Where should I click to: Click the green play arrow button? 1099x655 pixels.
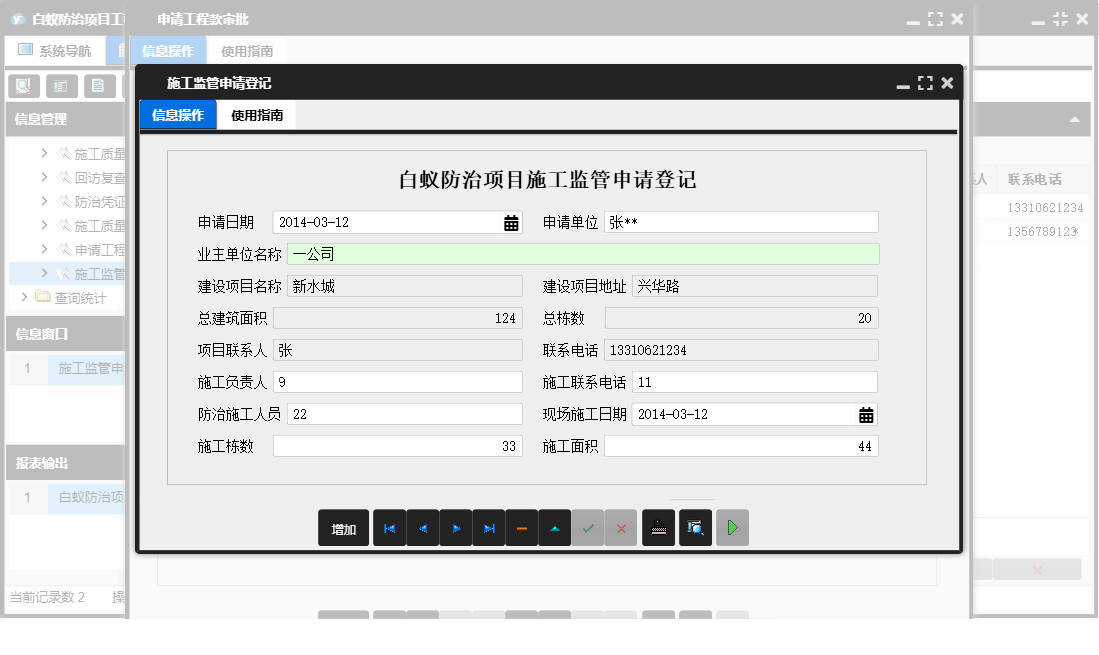point(732,528)
